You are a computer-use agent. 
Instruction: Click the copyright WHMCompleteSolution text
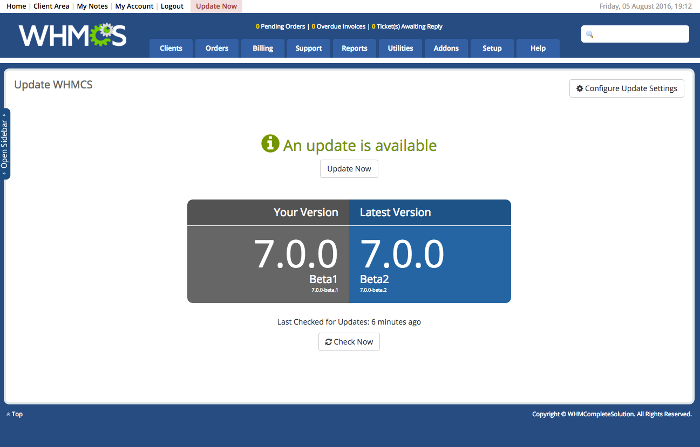(612, 414)
